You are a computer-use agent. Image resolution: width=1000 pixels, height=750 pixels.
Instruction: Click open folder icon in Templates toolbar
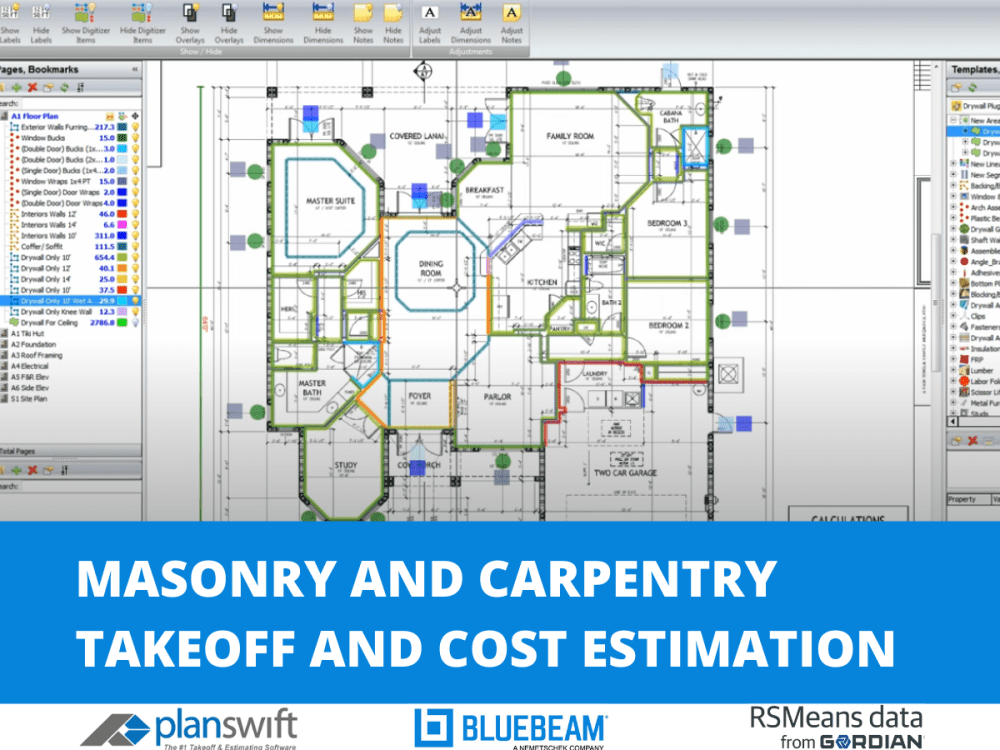[957, 87]
